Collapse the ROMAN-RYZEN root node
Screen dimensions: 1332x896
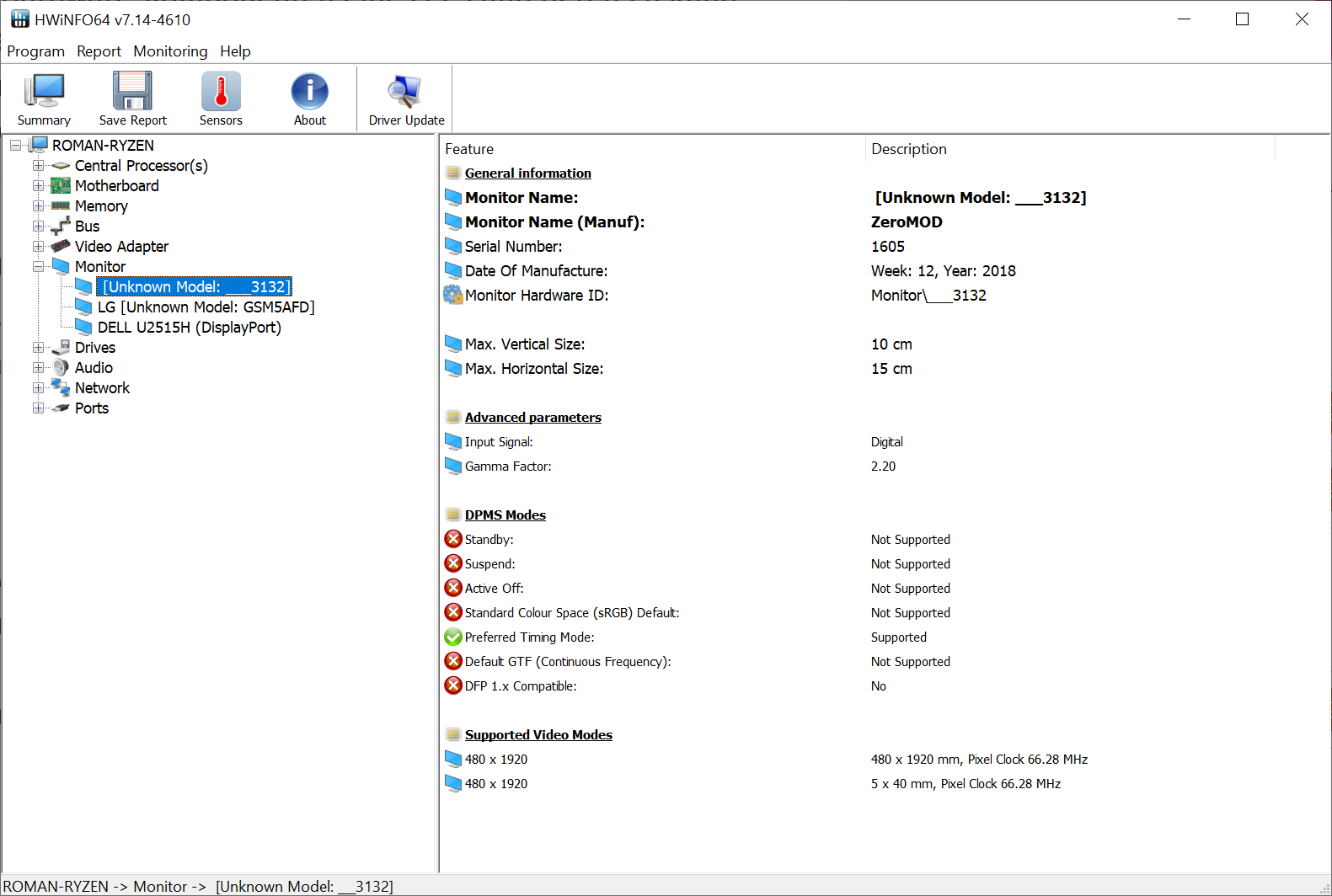[15, 146]
